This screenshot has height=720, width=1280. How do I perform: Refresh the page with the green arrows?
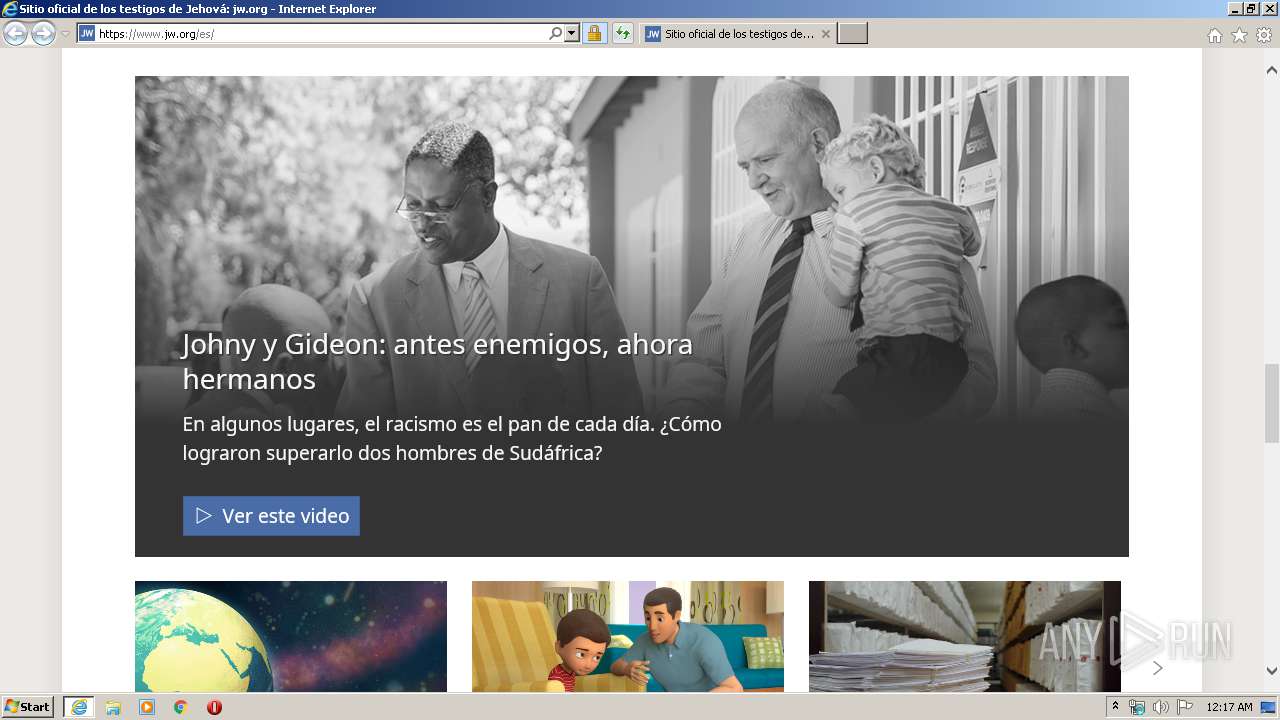coord(623,34)
